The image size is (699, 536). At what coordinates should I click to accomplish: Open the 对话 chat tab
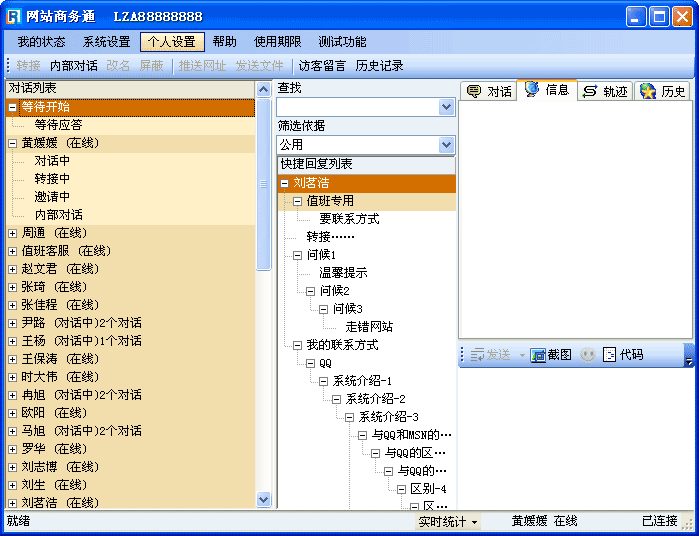coord(489,91)
